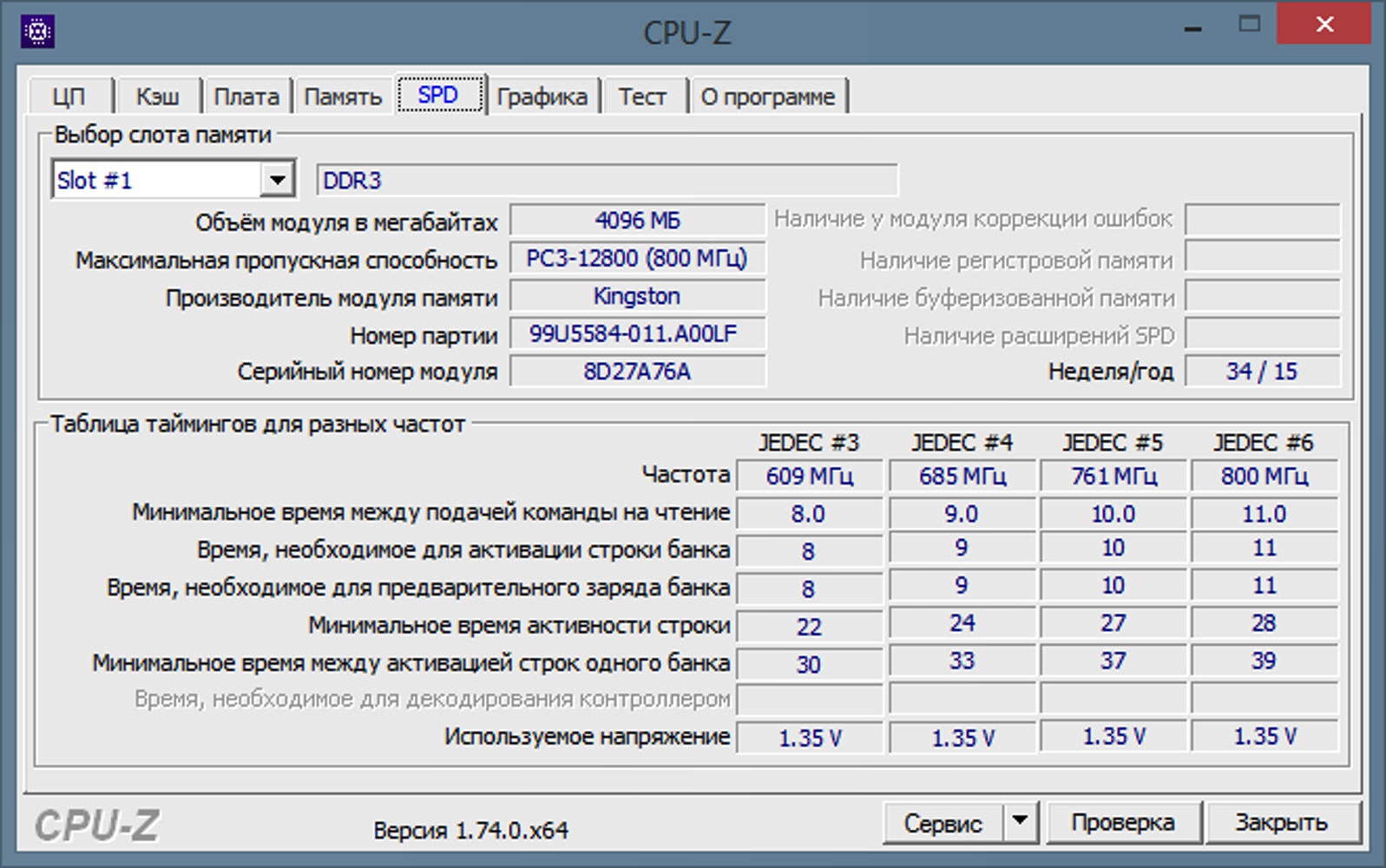This screenshot has height=868, width=1386.
Task: Switch to the Память tab
Action: (x=343, y=96)
